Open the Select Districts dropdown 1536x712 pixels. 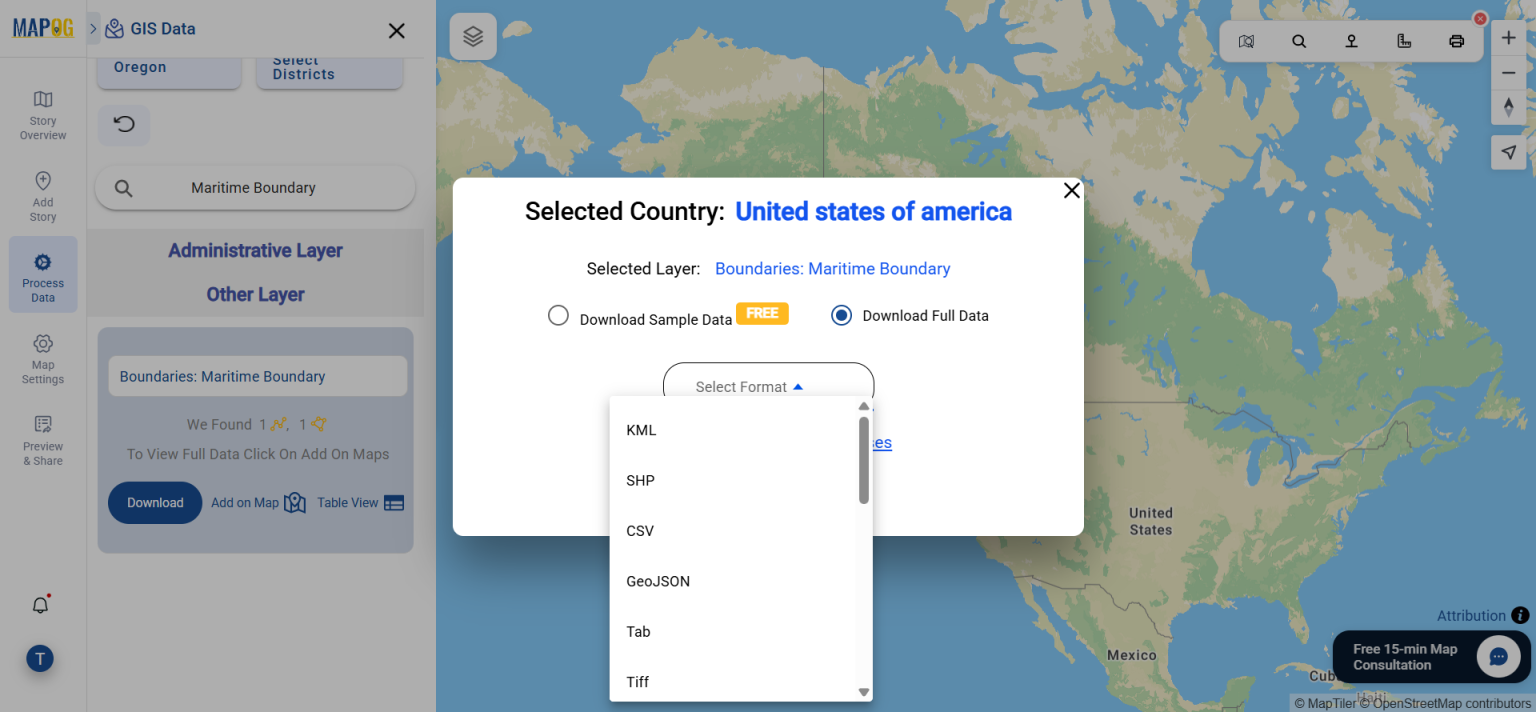point(329,66)
